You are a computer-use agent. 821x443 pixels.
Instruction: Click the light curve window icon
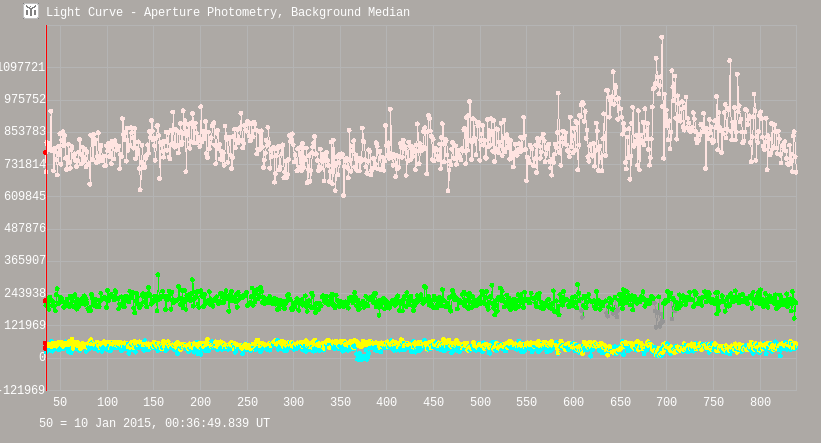click(x=31, y=11)
